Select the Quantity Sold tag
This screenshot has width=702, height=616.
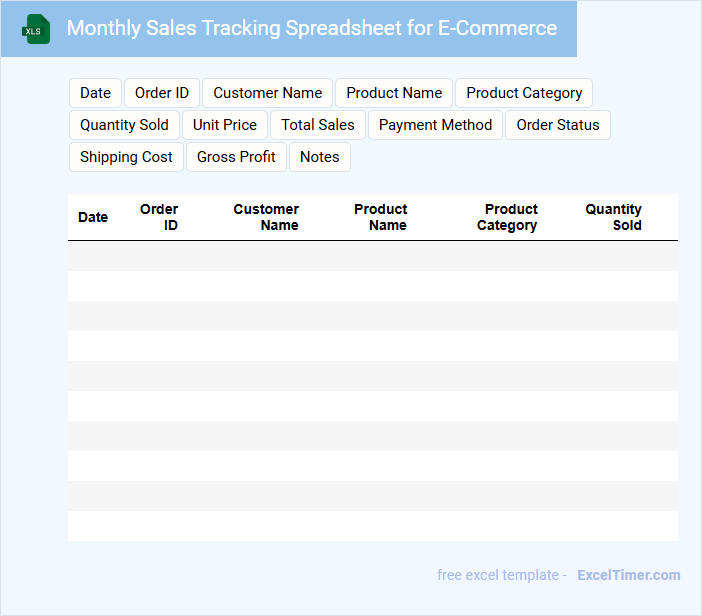(x=124, y=125)
